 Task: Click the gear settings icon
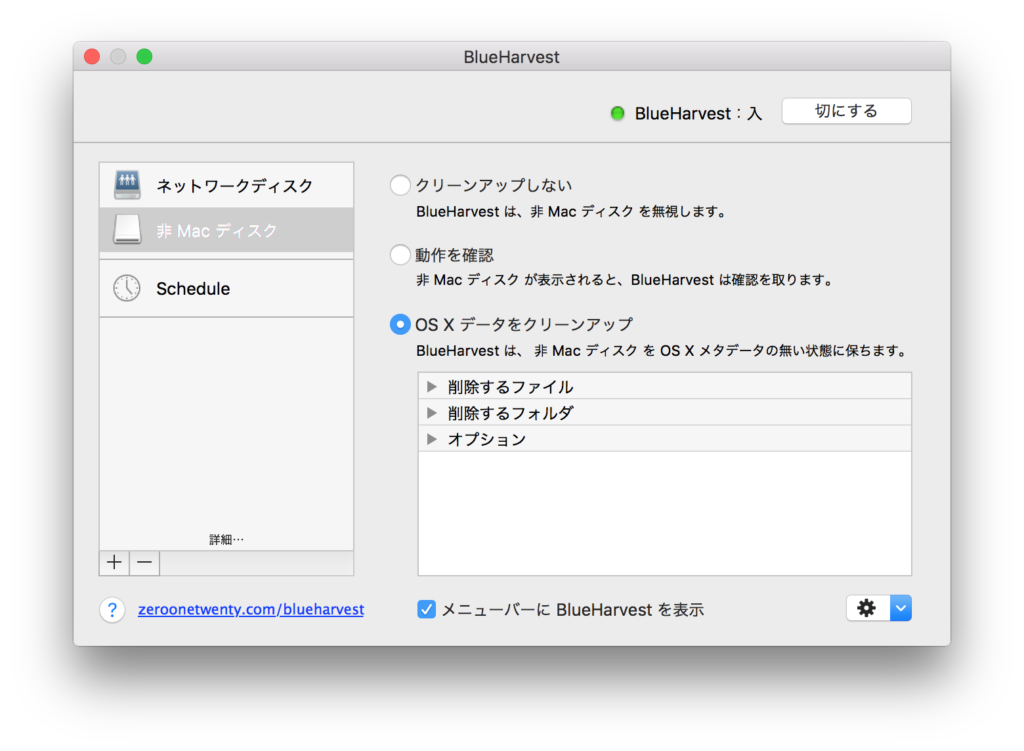tap(867, 608)
